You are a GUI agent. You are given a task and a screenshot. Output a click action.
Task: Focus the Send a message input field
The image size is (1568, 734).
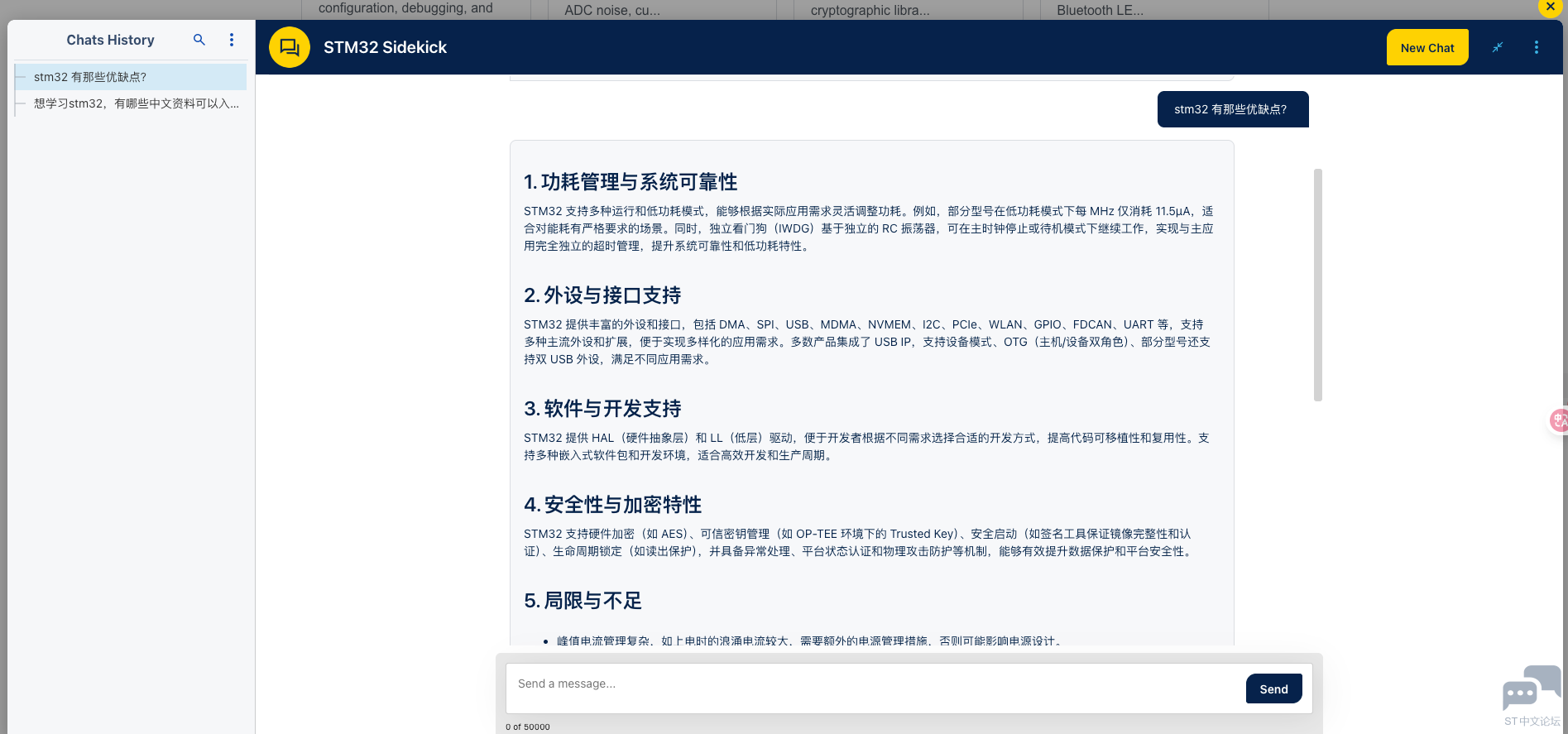[x=875, y=688]
